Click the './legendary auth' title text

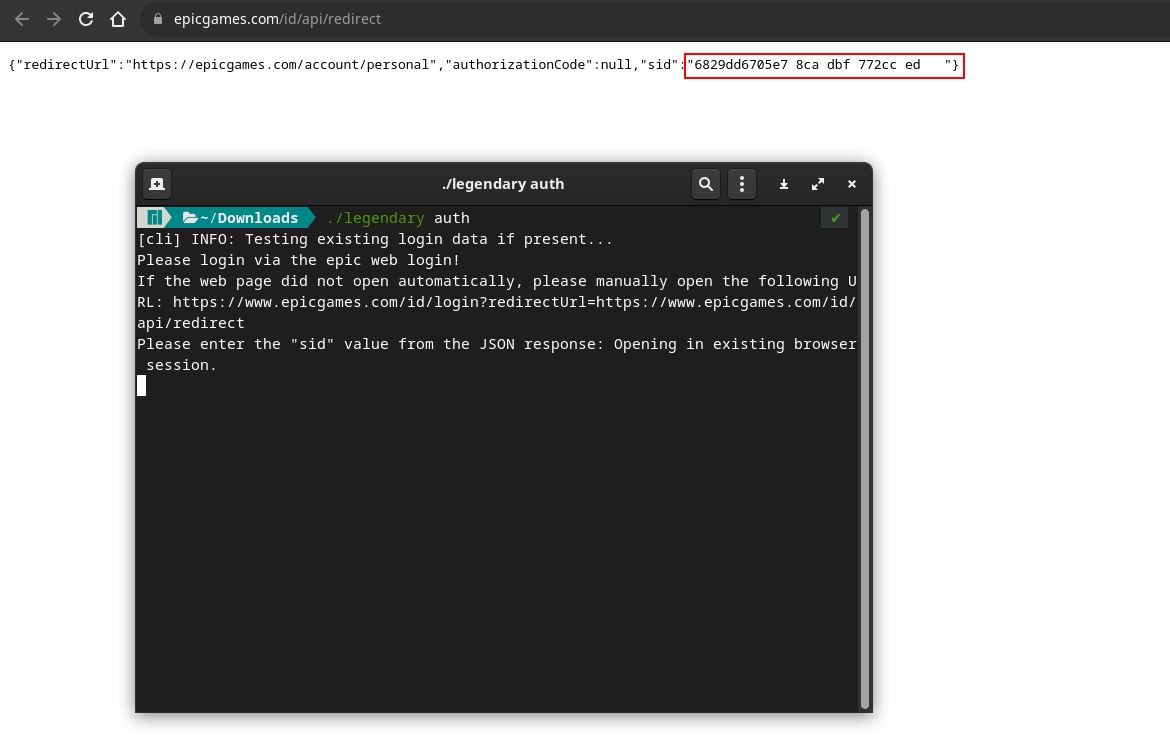tap(503, 184)
